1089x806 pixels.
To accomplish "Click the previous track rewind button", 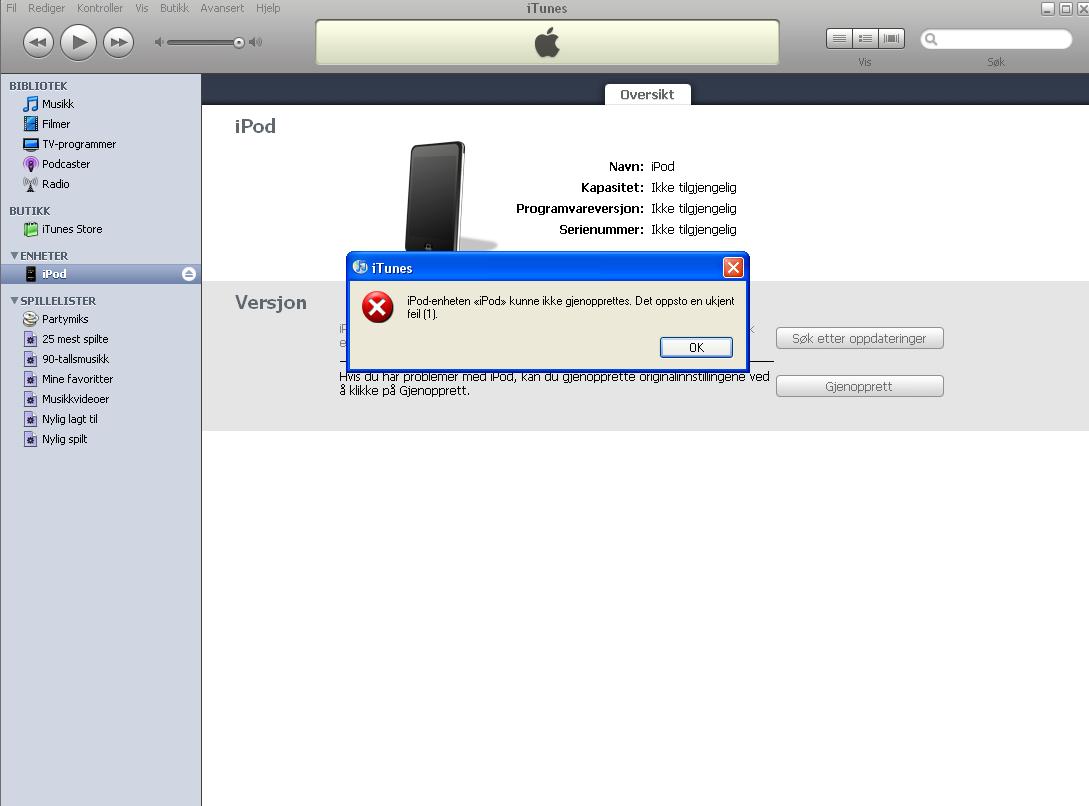I will 38,42.
